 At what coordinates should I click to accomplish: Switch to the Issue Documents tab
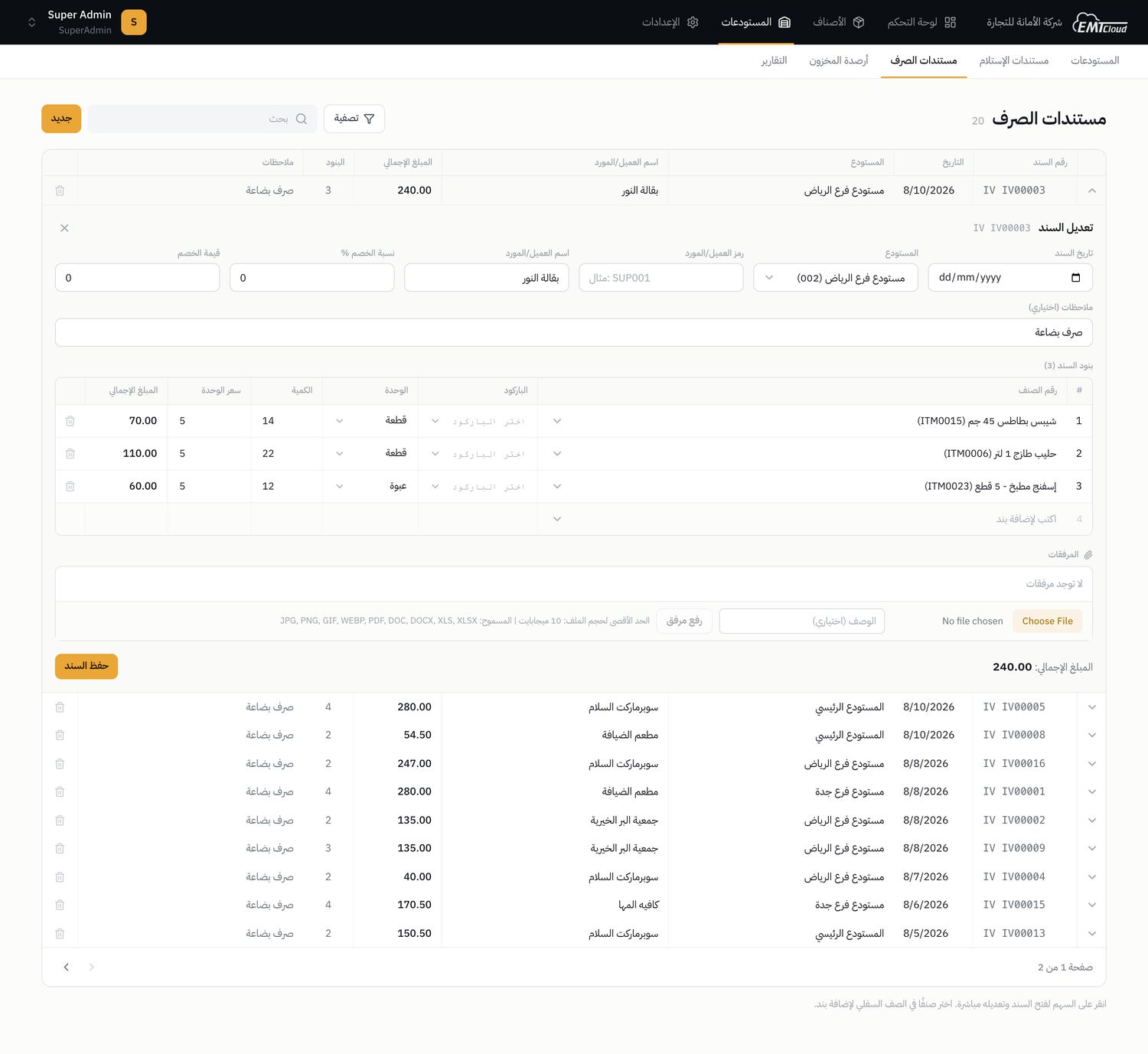[x=924, y=60]
